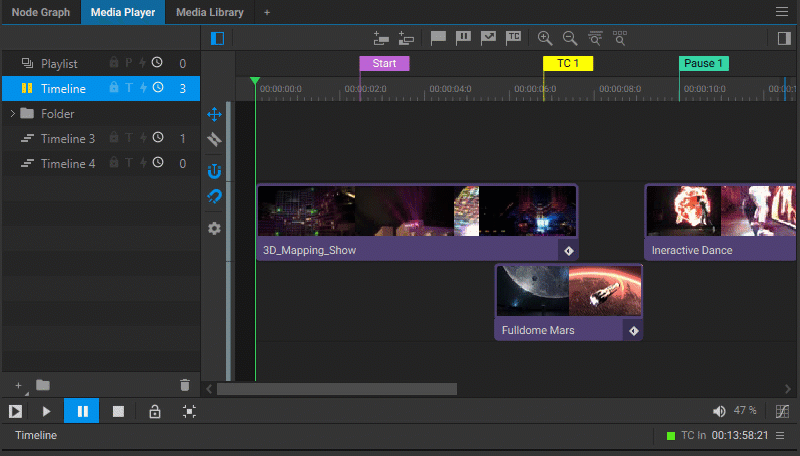Toggle the ripple magnet arrow icon

coord(214,196)
